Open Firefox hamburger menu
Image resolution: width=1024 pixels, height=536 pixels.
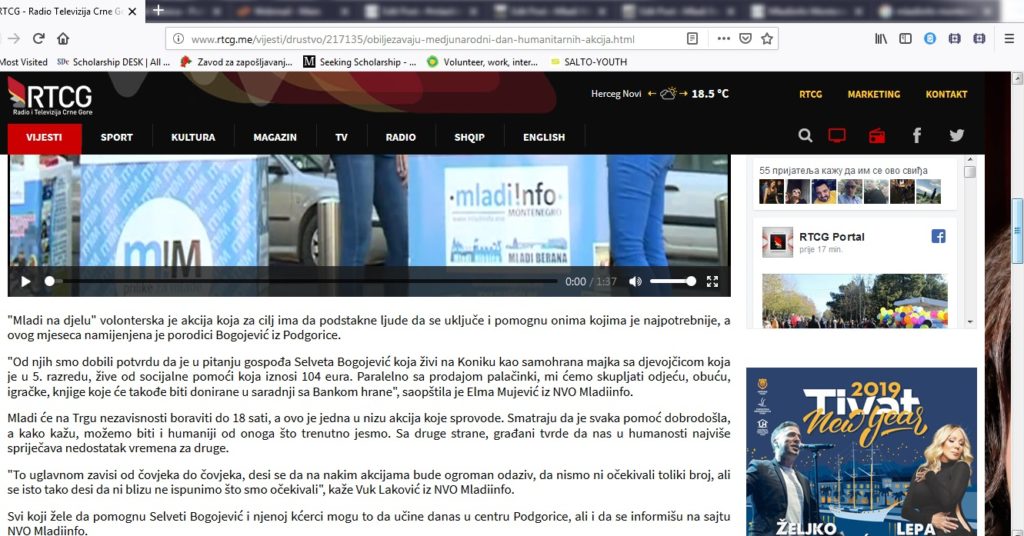[x=1010, y=39]
